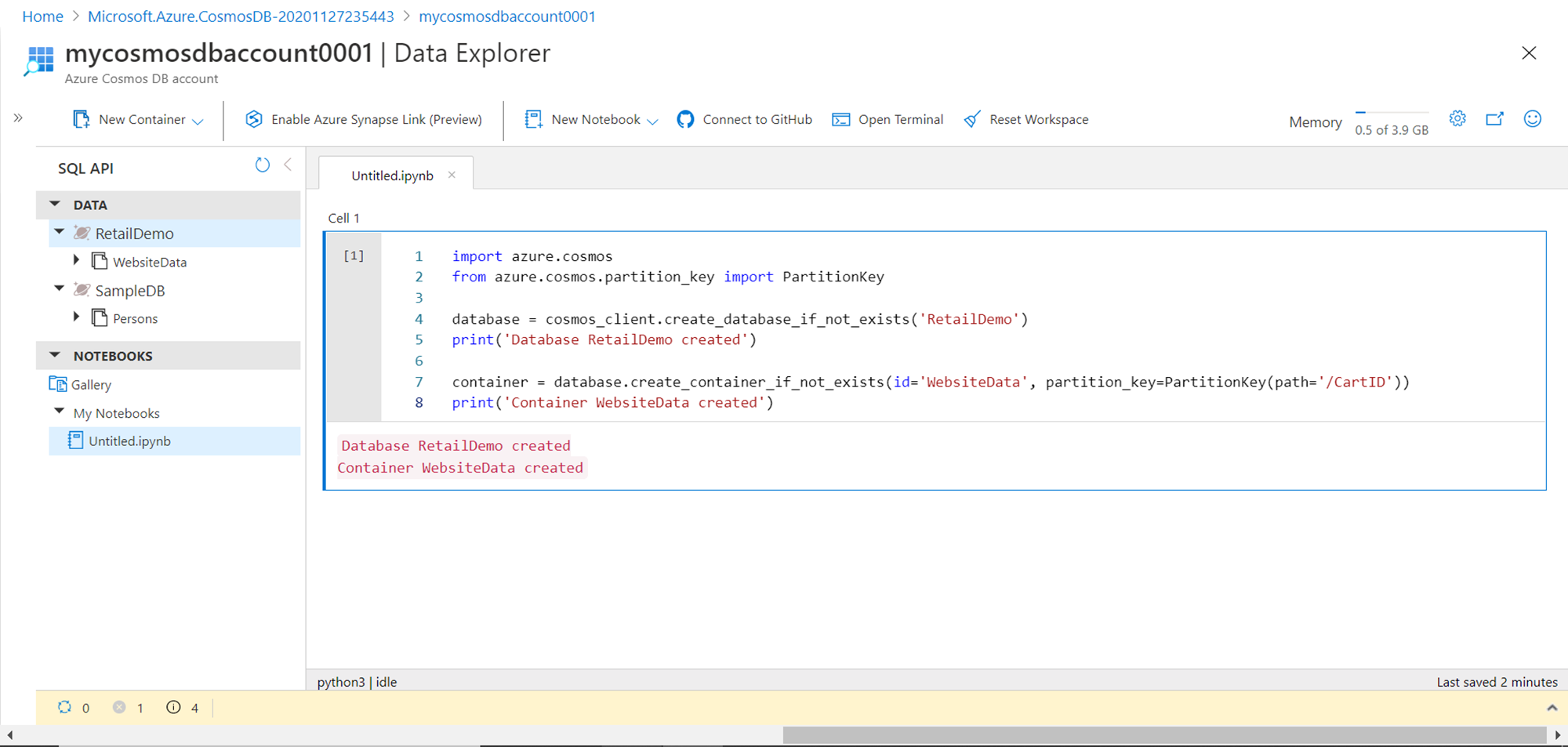Open the settings gear icon
The image size is (1568, 747).
tap(1457, 119)
